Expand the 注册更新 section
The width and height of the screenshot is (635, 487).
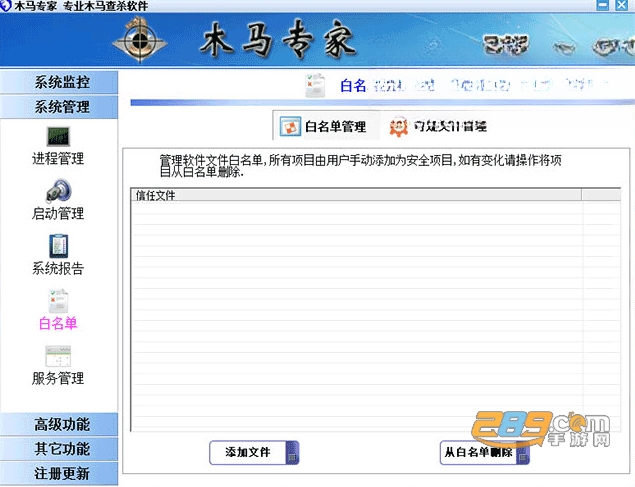59,473
